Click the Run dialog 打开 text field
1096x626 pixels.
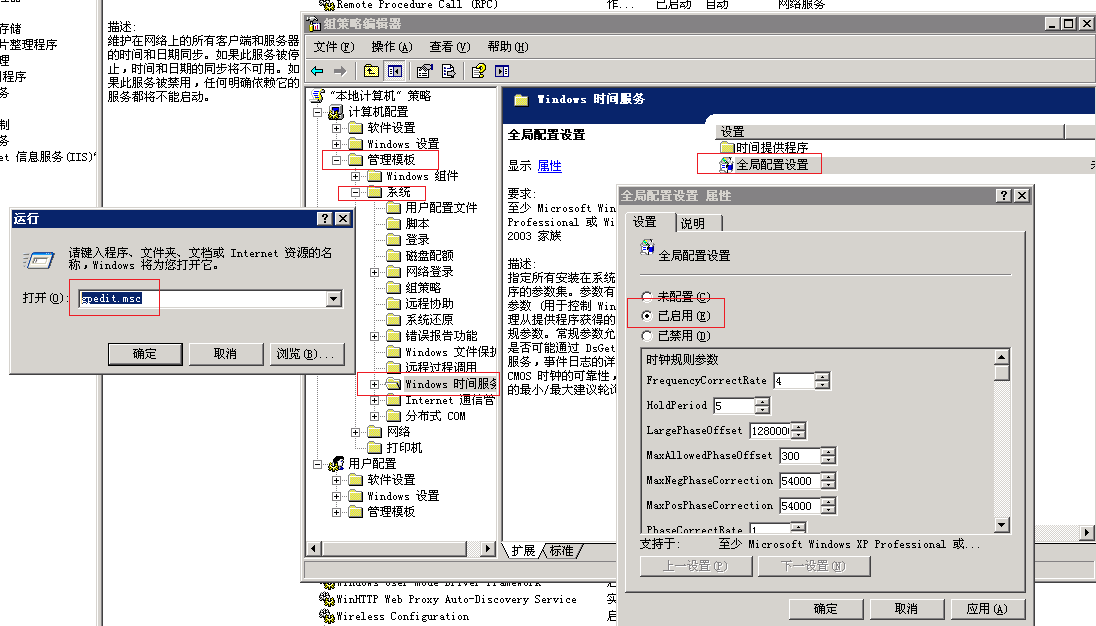coord(201,298)
